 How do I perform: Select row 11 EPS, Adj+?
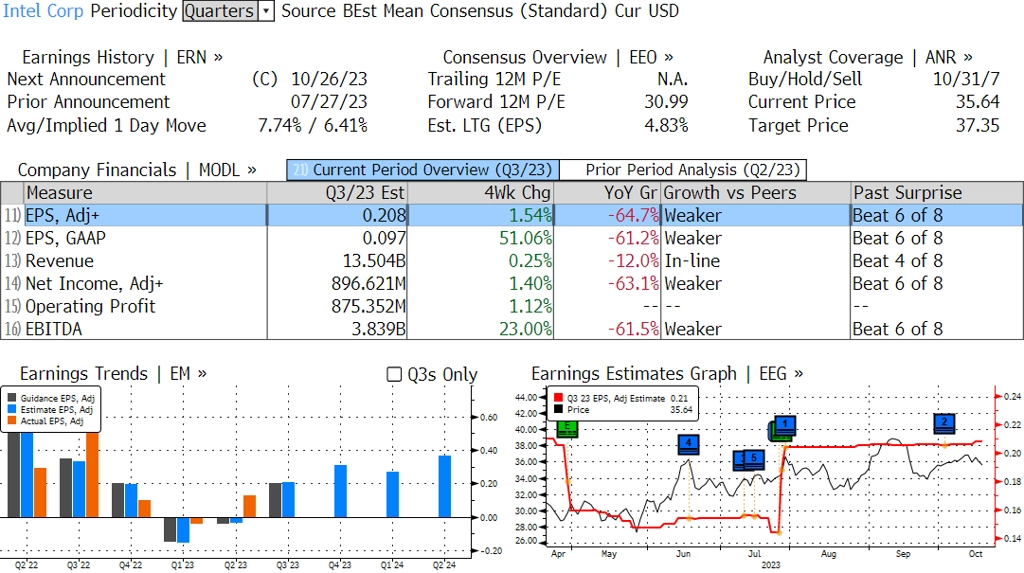512,216
